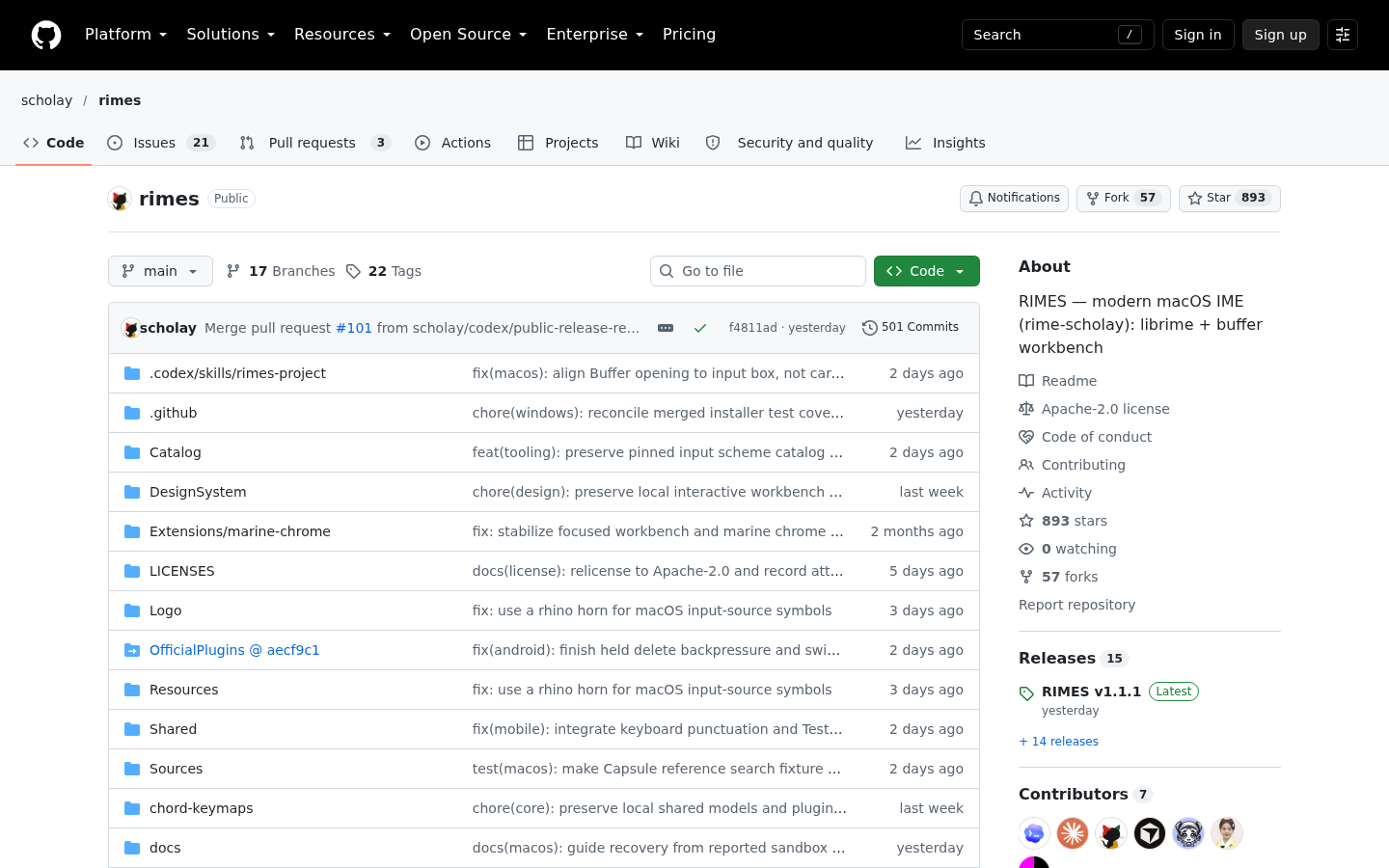Viewport: 1389px width, 868px height.
Task: Open the raccoon contributor avatar
Action: coord(1188,833)
